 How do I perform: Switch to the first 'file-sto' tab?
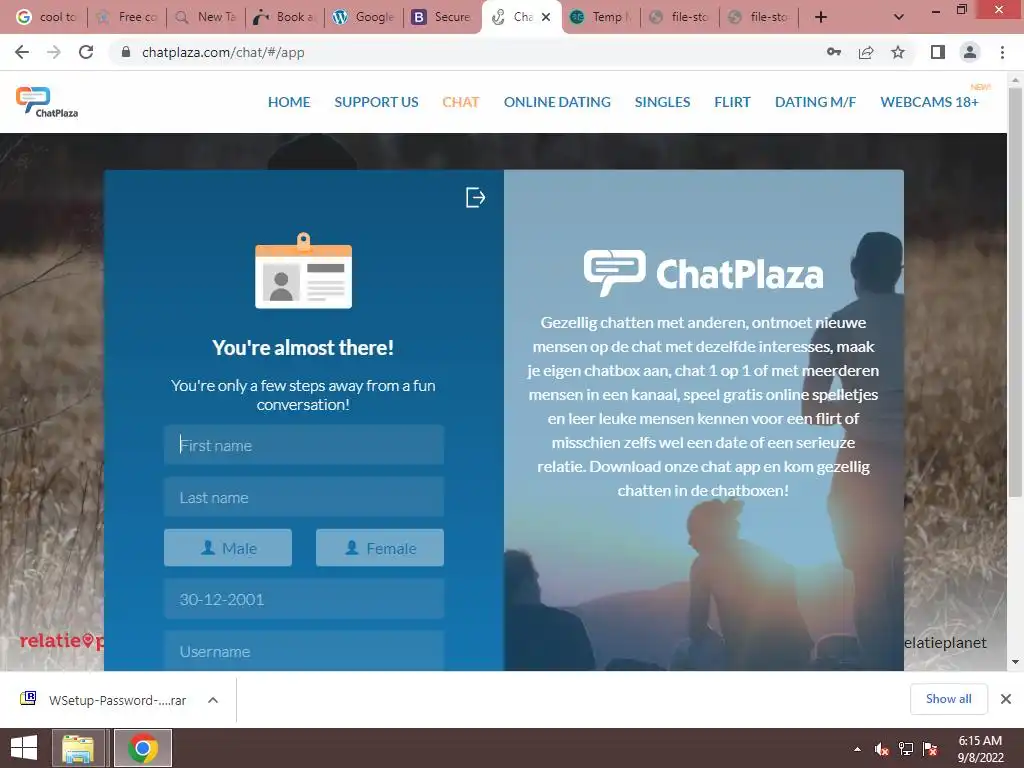pos(680,17)
